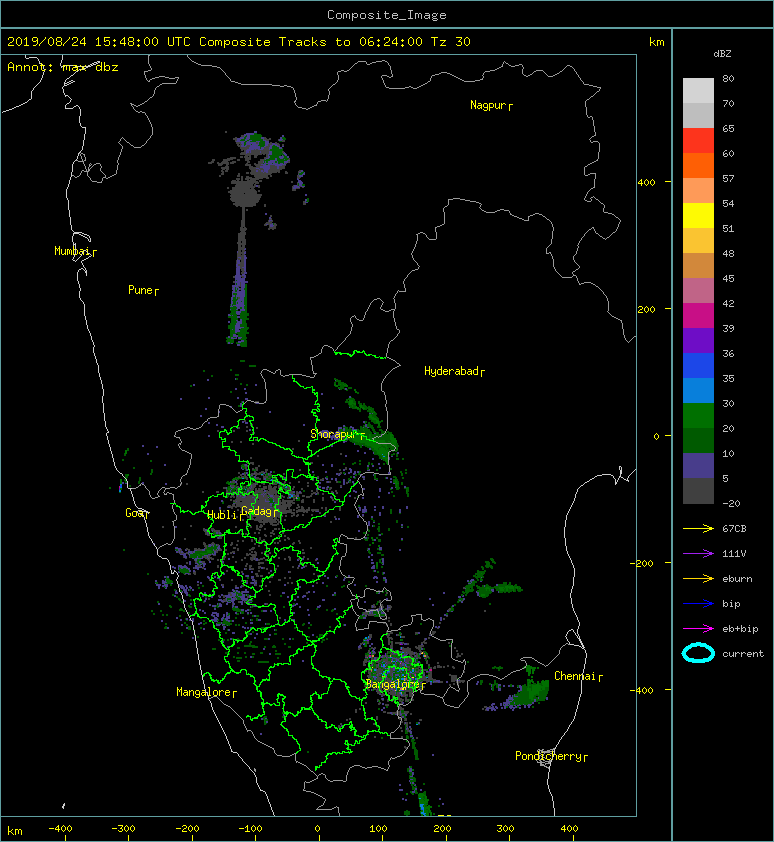
Task: Select the light blue 30-35 dBZ swatch
Action: click(698, 390)
